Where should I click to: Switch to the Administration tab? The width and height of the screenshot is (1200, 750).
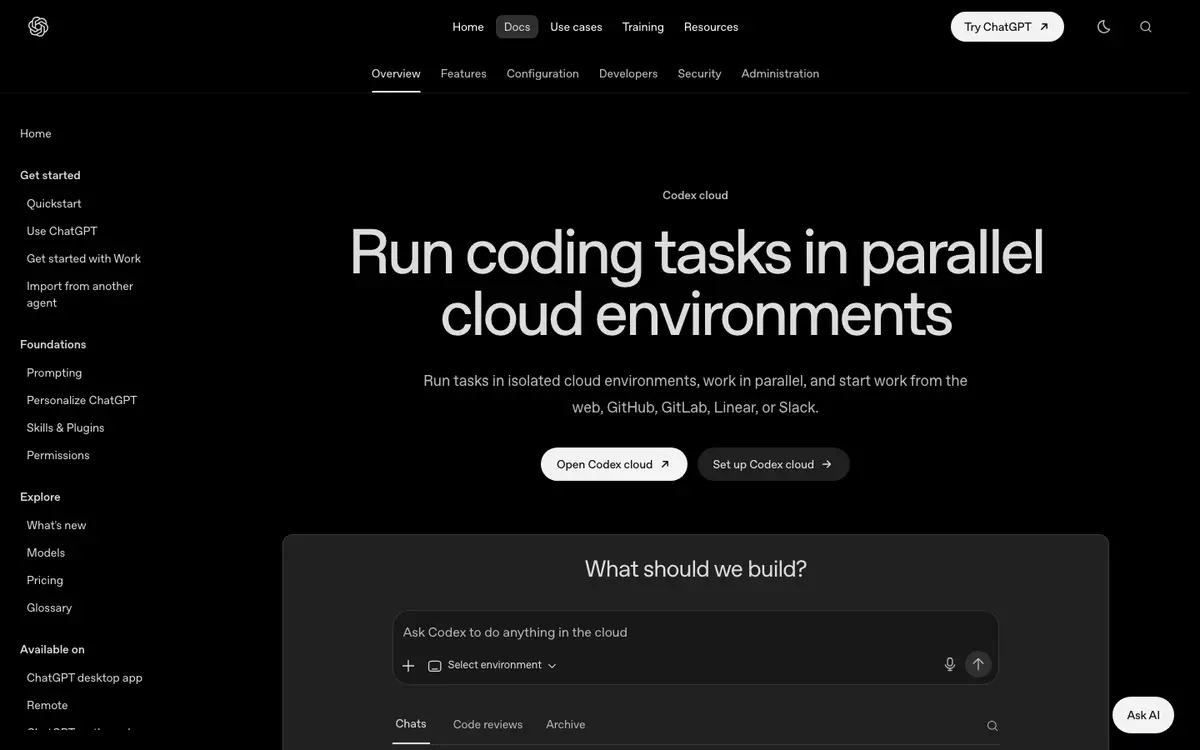780,74
